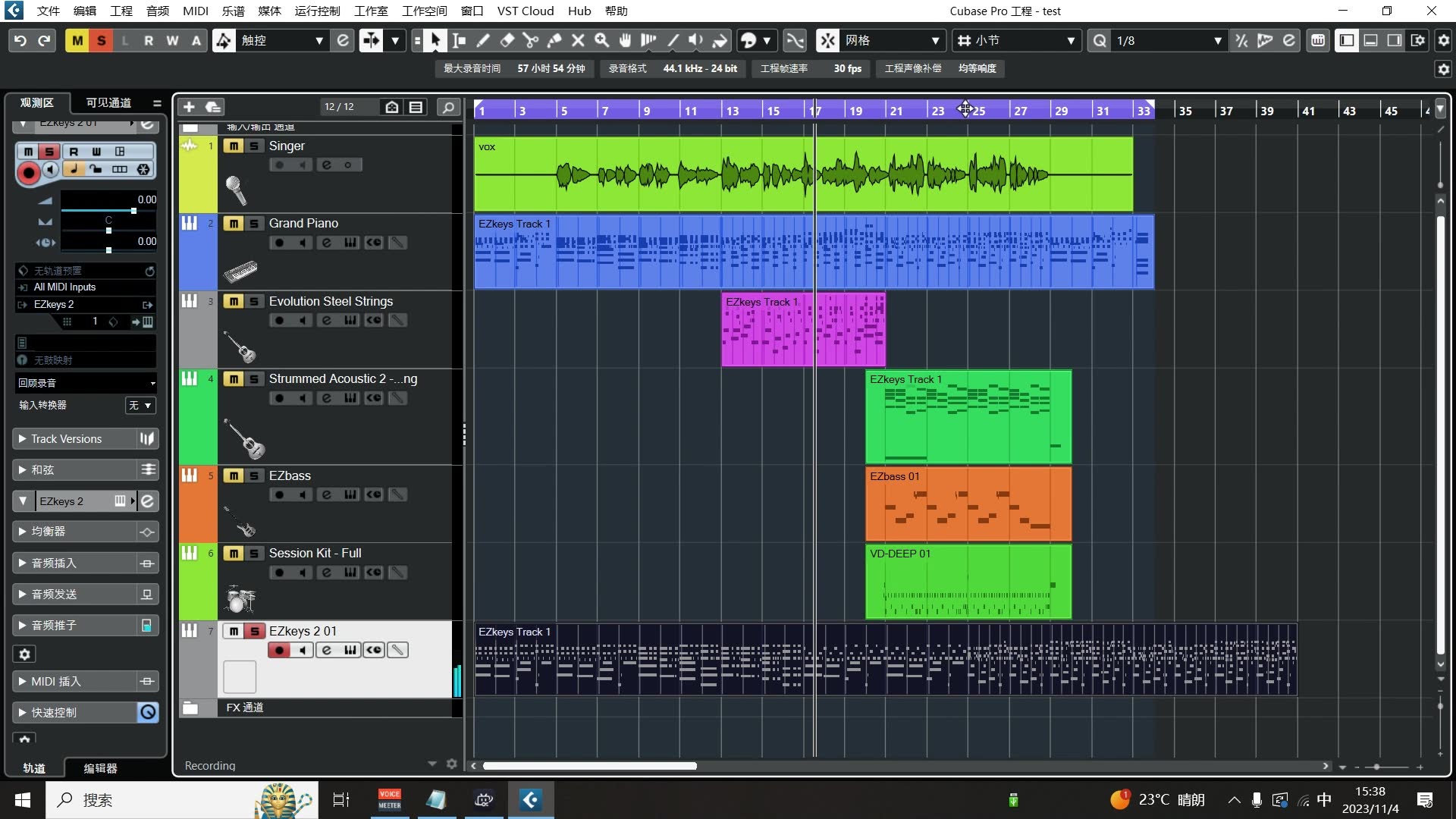This screenshot has width=1456, height=819.
Task: Mute the Evolution Steel Strings track
Action: pyautogui.click(x=234, y=302)
